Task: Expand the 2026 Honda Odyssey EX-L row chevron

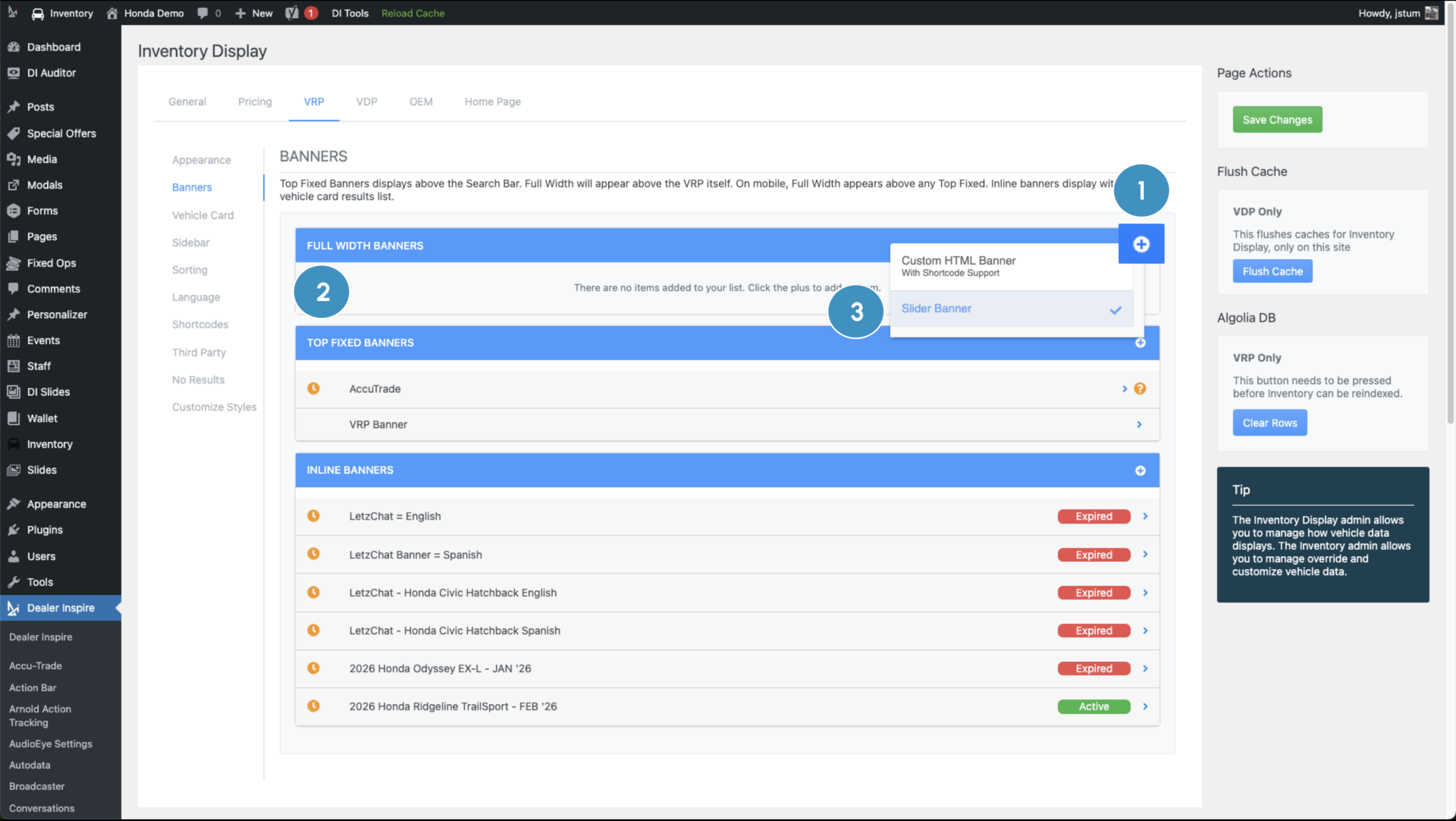Action: [1145, 668]
